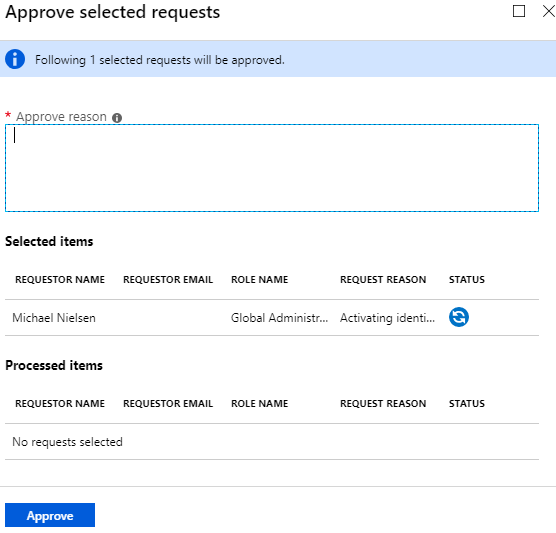Close the Approve selected requests pane
556x533 pixels.
pos(549,11)
